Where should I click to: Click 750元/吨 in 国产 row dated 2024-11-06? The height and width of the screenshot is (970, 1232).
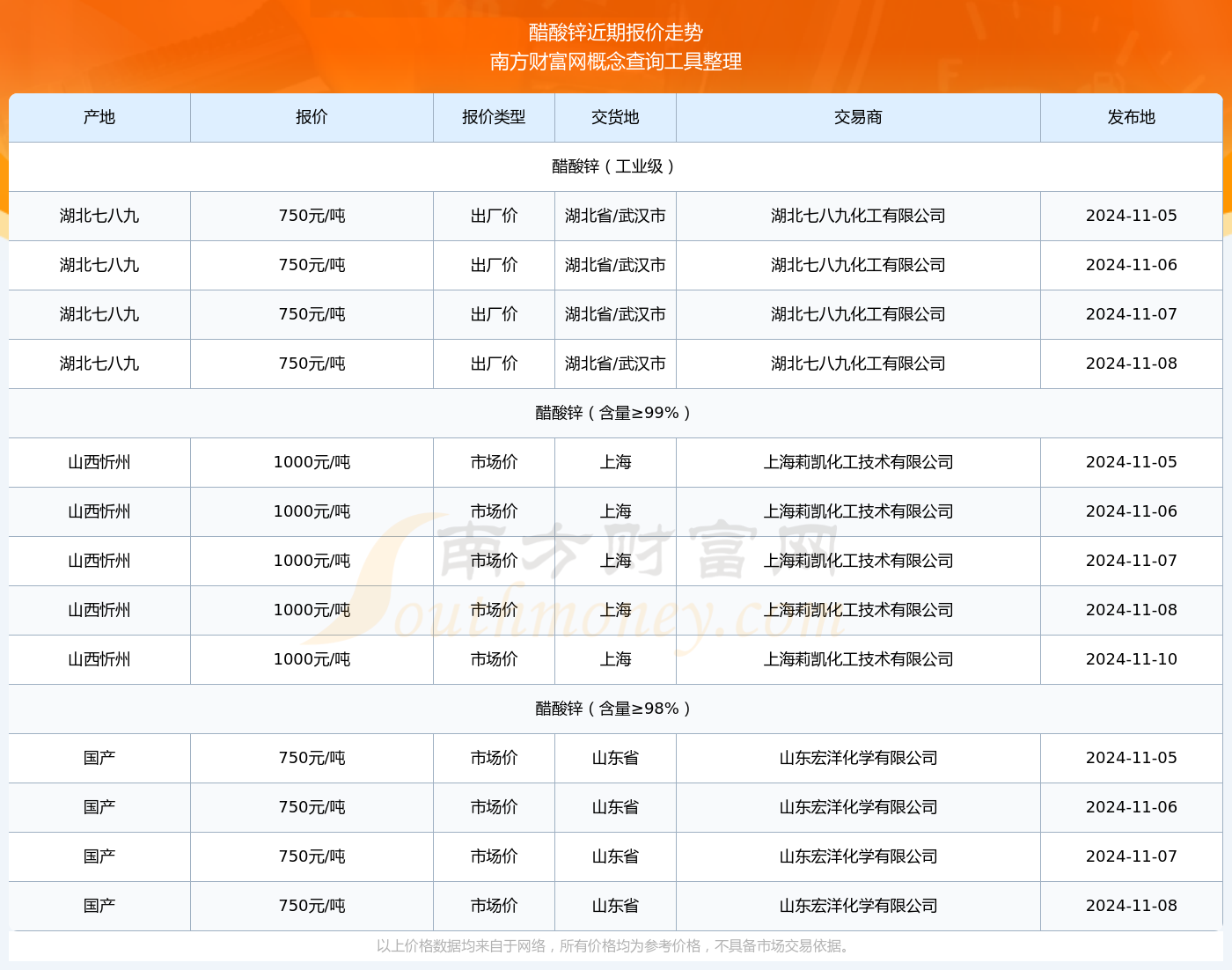pyautogui.click(x=312, y=807)
